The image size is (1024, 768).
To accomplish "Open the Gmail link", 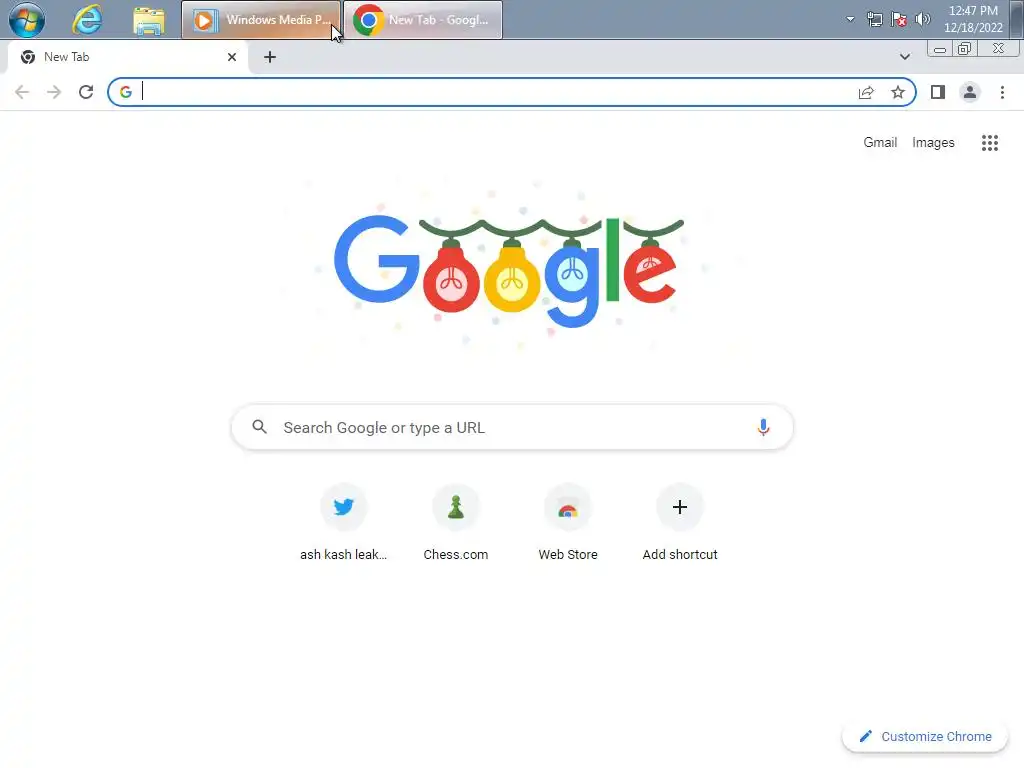I will pyautogui.click(x=880, y=142).
